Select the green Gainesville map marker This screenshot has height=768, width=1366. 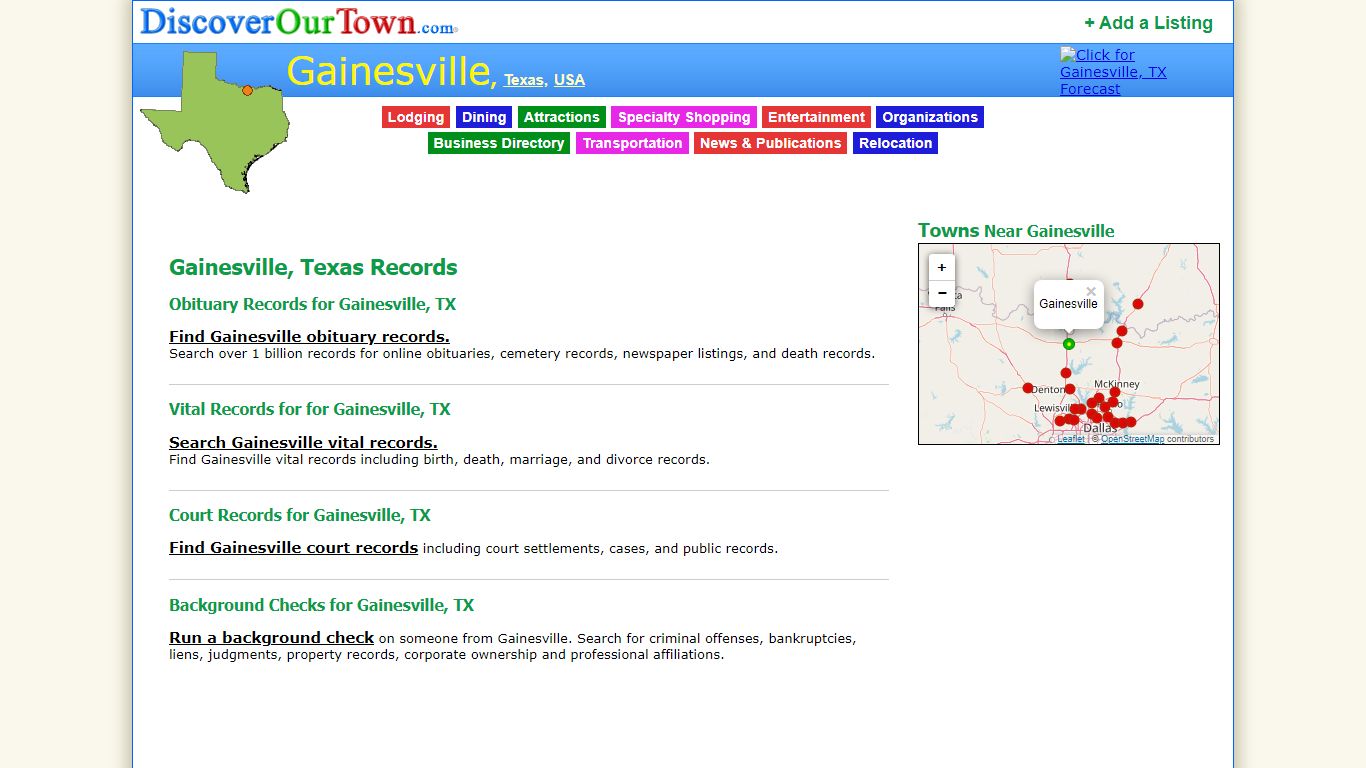(x=1069, y=344)
